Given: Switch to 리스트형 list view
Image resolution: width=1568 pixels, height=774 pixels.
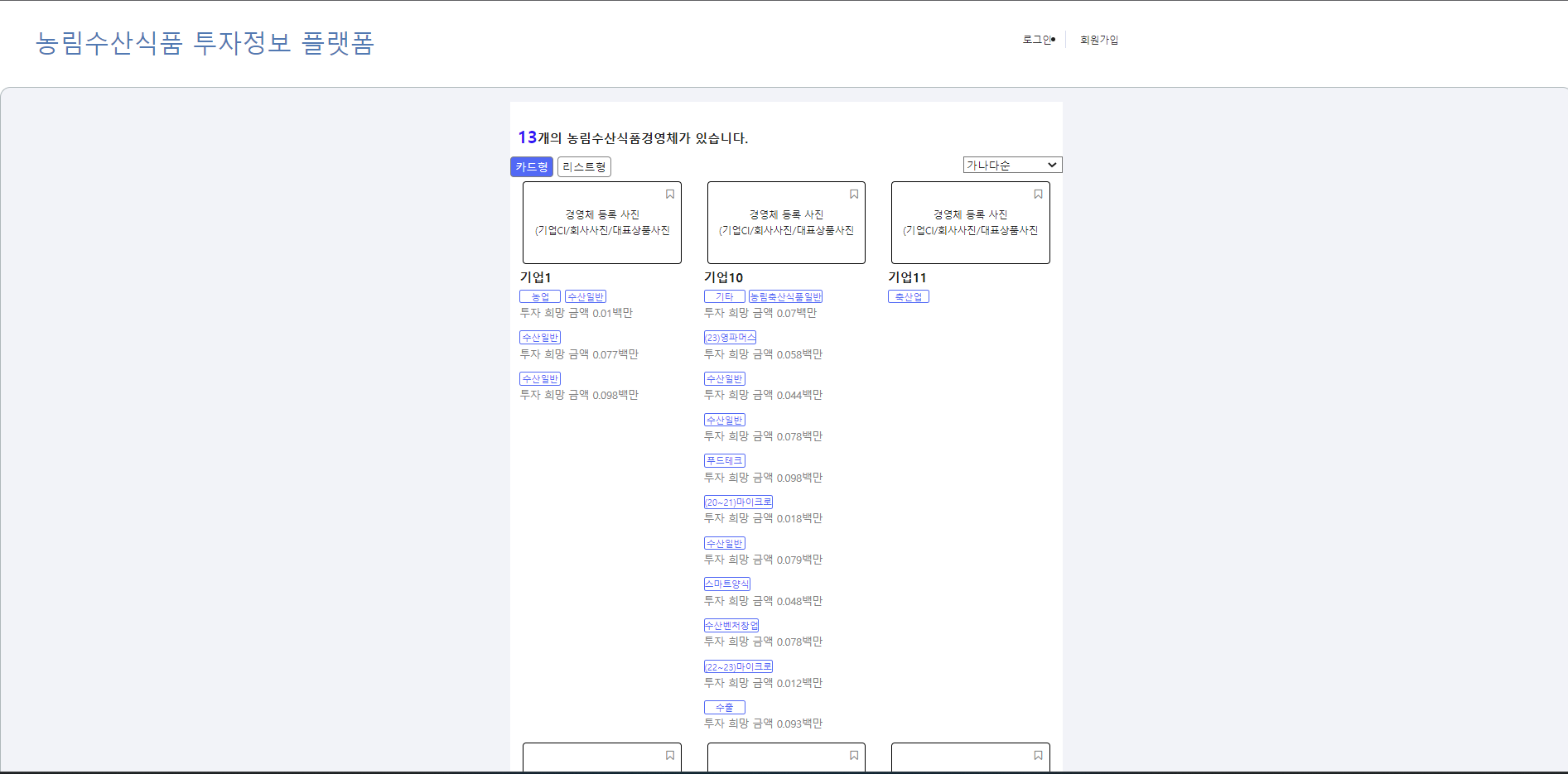Looking at the screenshot, I should pos(583,166).
